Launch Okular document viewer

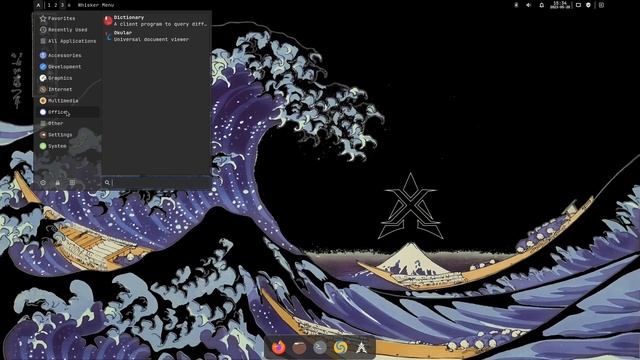(x=156, y=36)
